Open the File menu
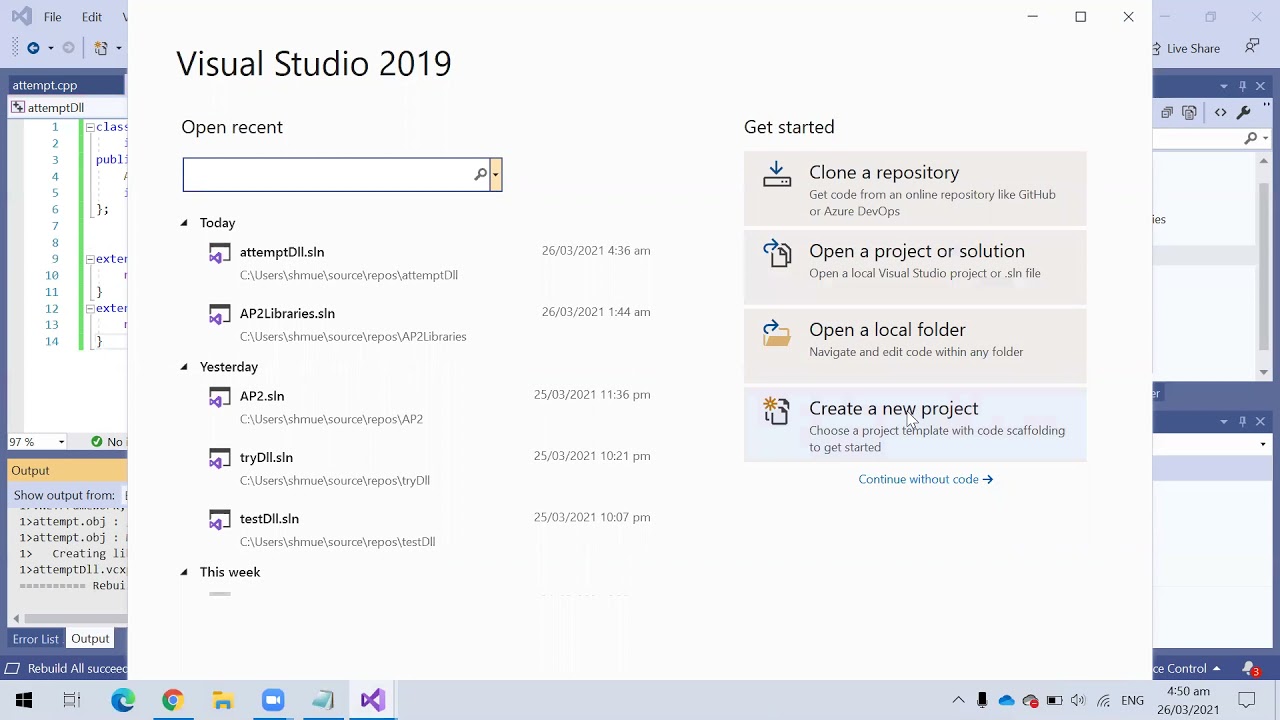Viewport: 1280px width, 720px height. coord(53,17)
